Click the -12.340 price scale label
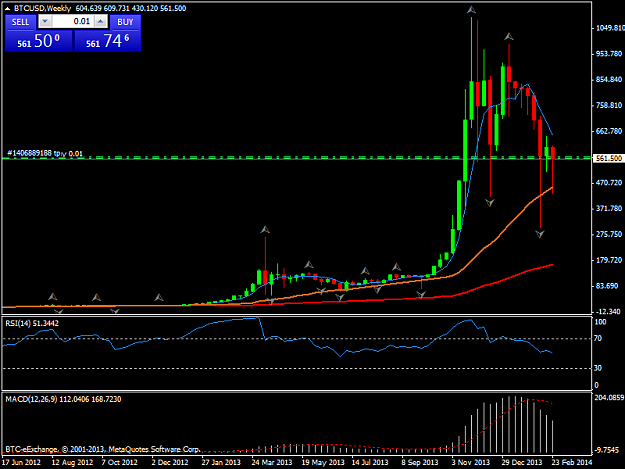 pos(607,311)
